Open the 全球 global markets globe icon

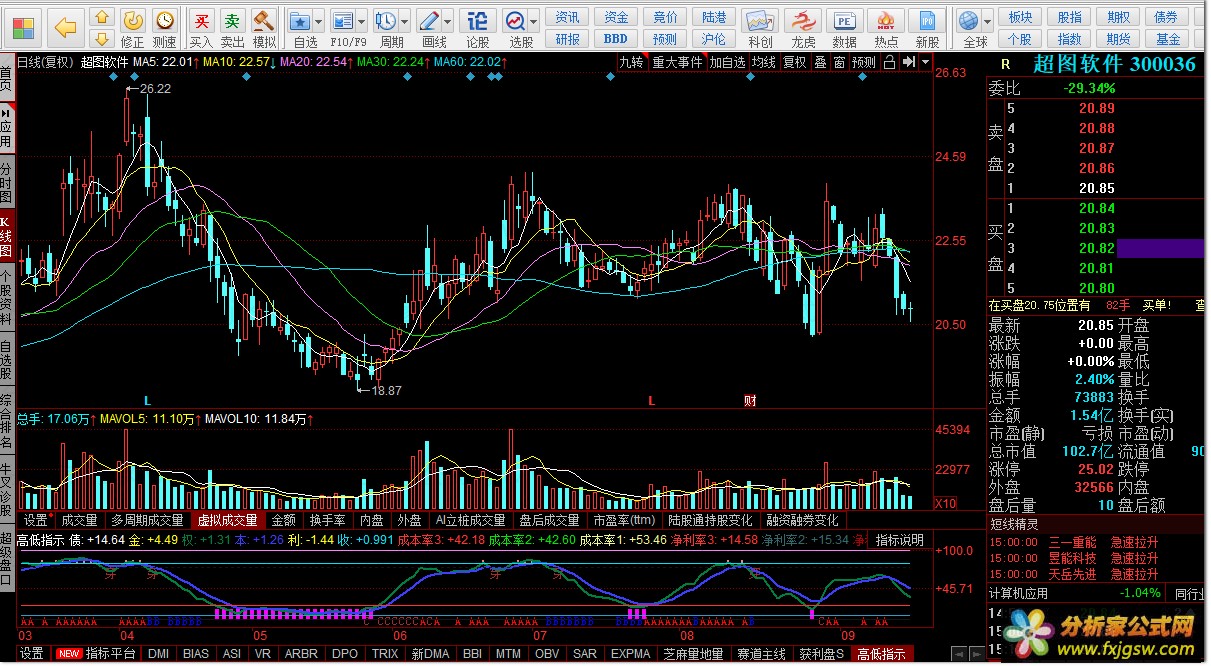tap(968, 21)
